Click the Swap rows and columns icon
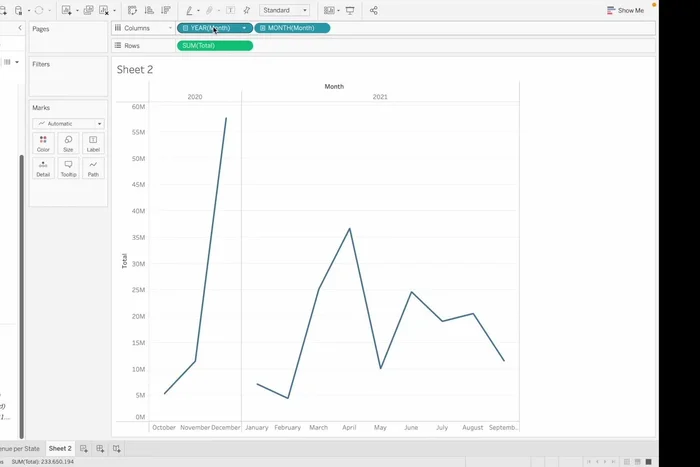This screenshot has height=467, width=700. click(132, 10)
